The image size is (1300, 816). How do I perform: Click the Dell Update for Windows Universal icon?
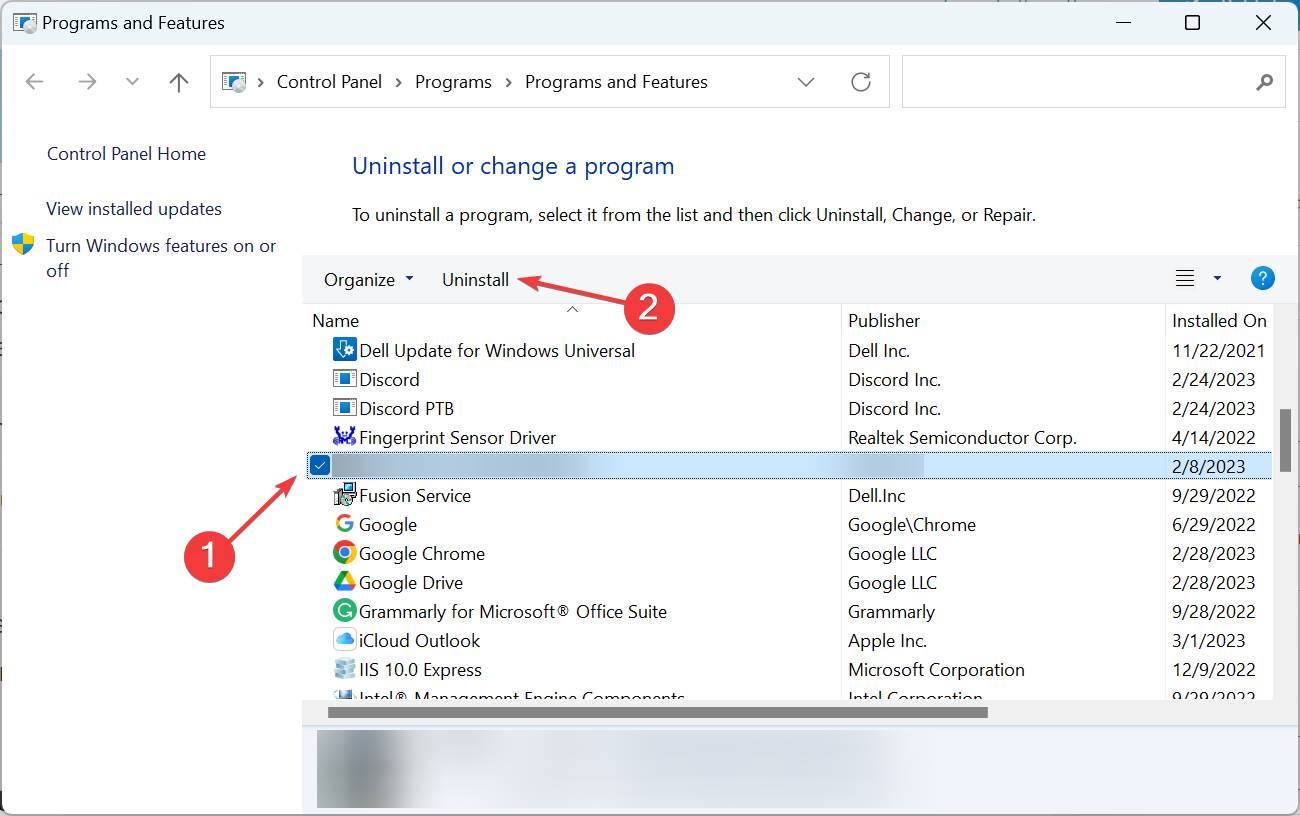point(344,350)
